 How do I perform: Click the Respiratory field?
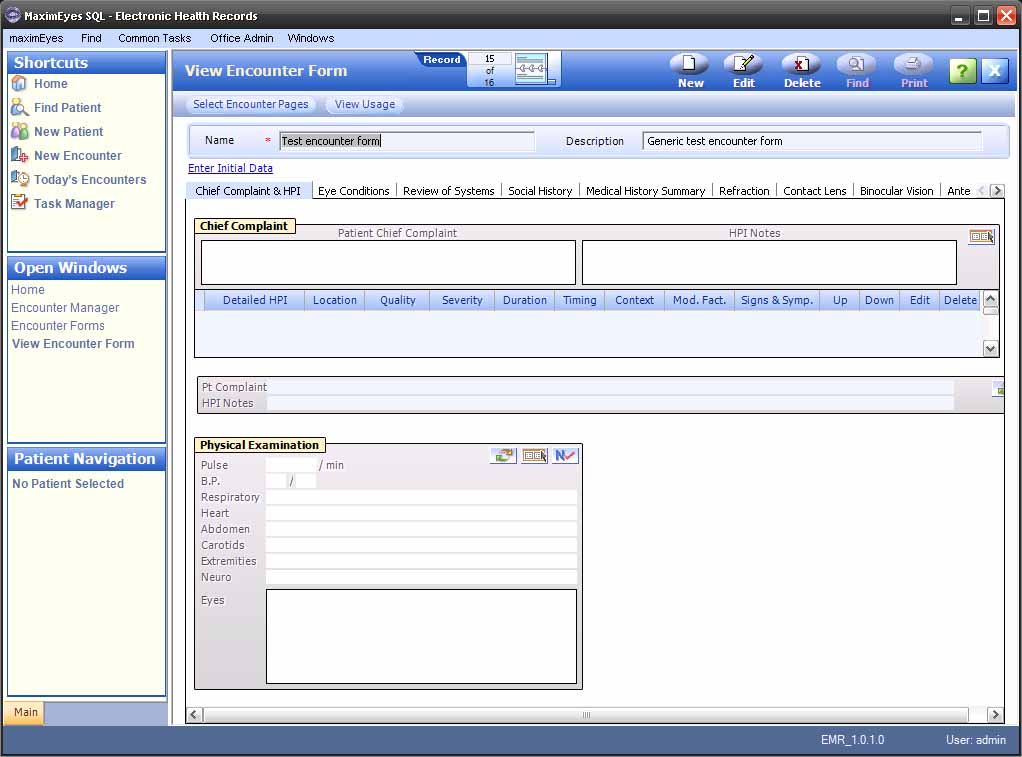pyautogui.click(x=421, y=497)
